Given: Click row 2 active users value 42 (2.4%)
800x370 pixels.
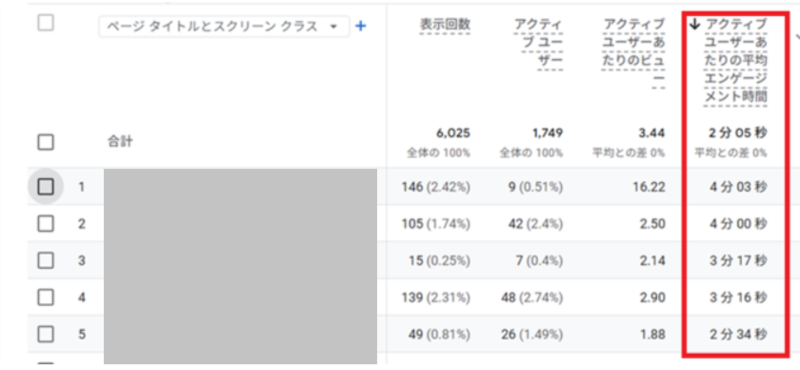Looking at the screenshot, I should [x=533, y=224].
